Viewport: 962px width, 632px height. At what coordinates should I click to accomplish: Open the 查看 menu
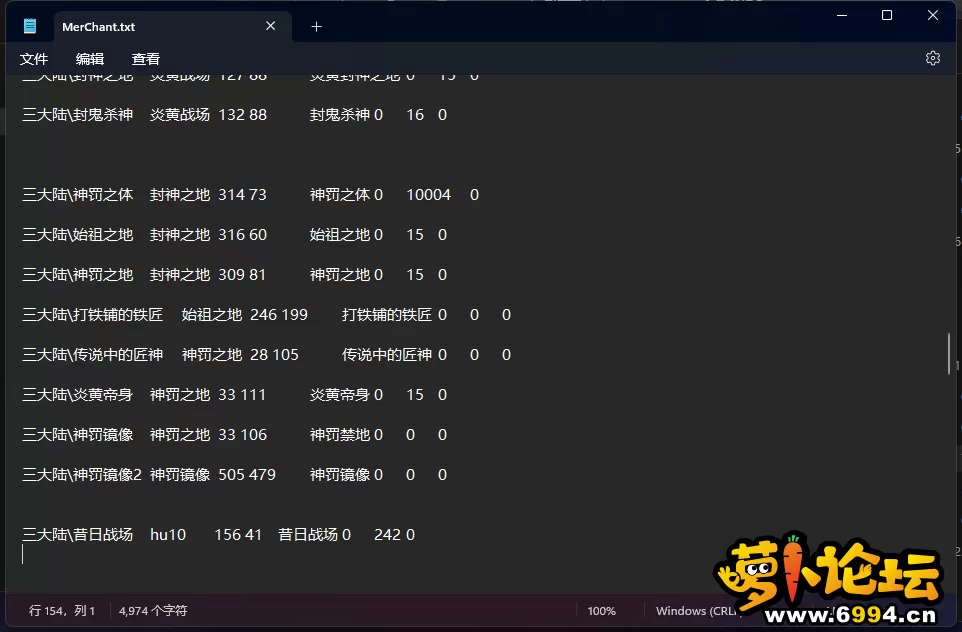[145, 59]
